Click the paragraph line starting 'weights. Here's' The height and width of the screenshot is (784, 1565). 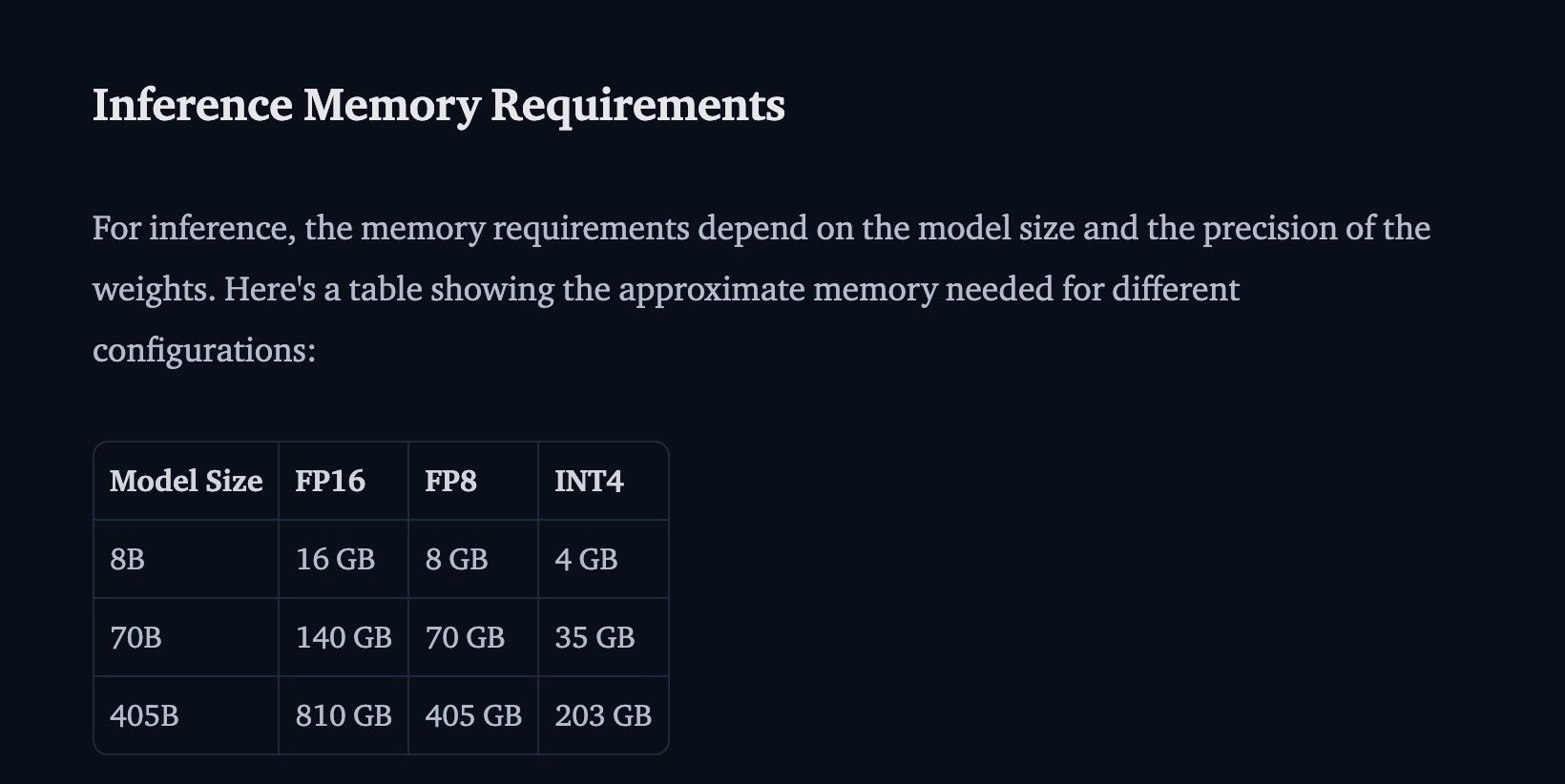(666, 290)
